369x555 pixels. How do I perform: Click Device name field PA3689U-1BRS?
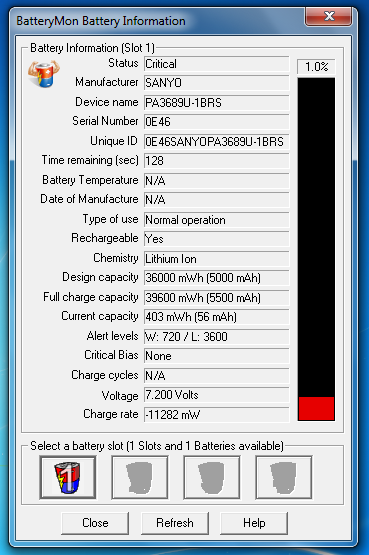point(217,103)
